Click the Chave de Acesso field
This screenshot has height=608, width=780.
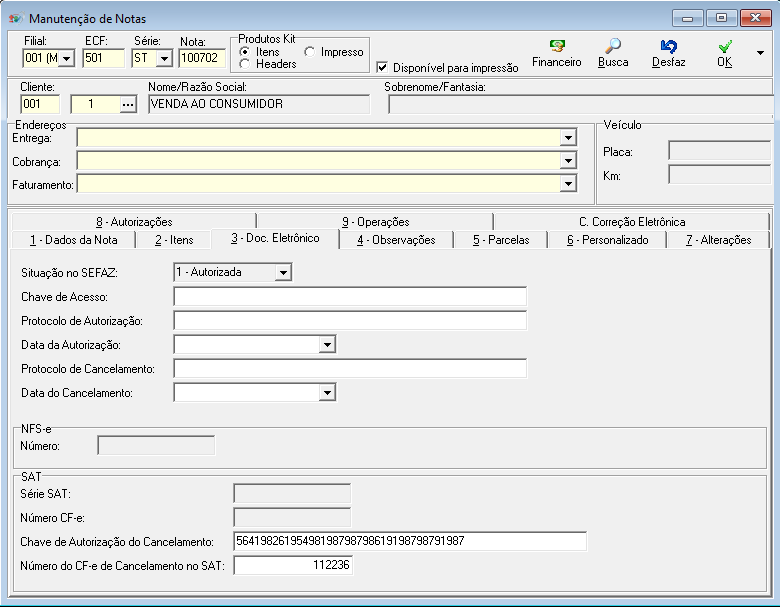pyautogui.click(x=349, y=296)
